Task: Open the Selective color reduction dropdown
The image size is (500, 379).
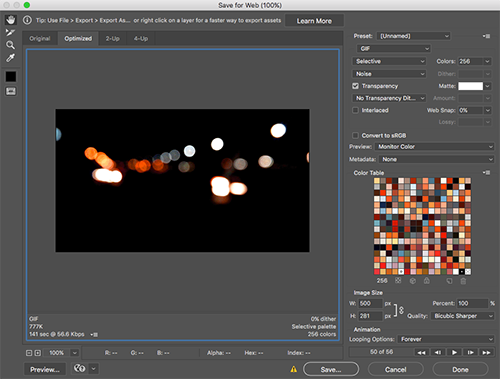Action: (389, 61)
